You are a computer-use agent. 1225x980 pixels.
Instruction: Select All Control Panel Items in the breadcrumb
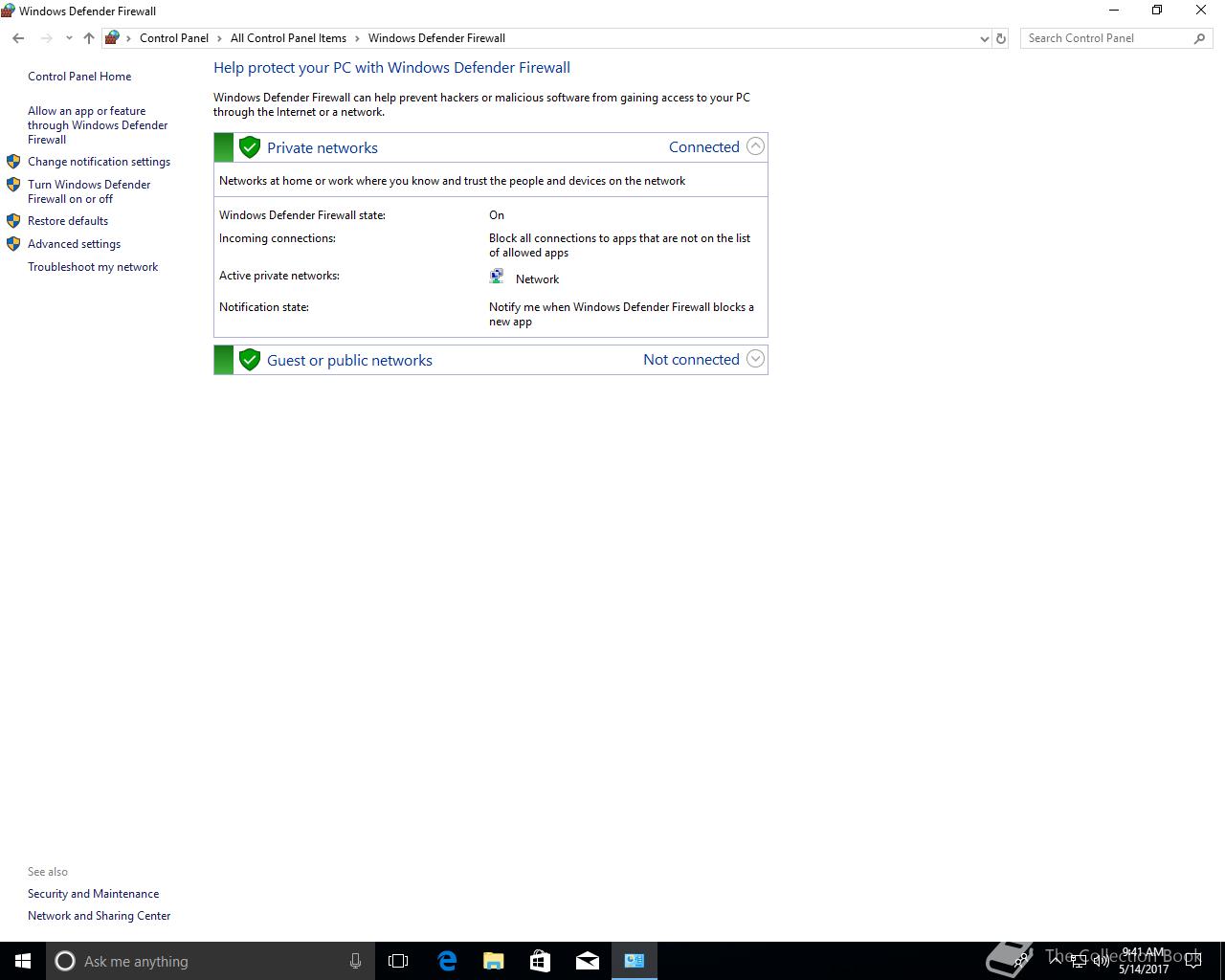tap(288, 38)
